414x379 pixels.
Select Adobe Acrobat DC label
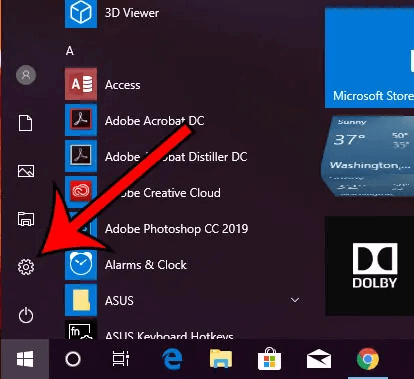pyautogui.click(x=154, y=121)
